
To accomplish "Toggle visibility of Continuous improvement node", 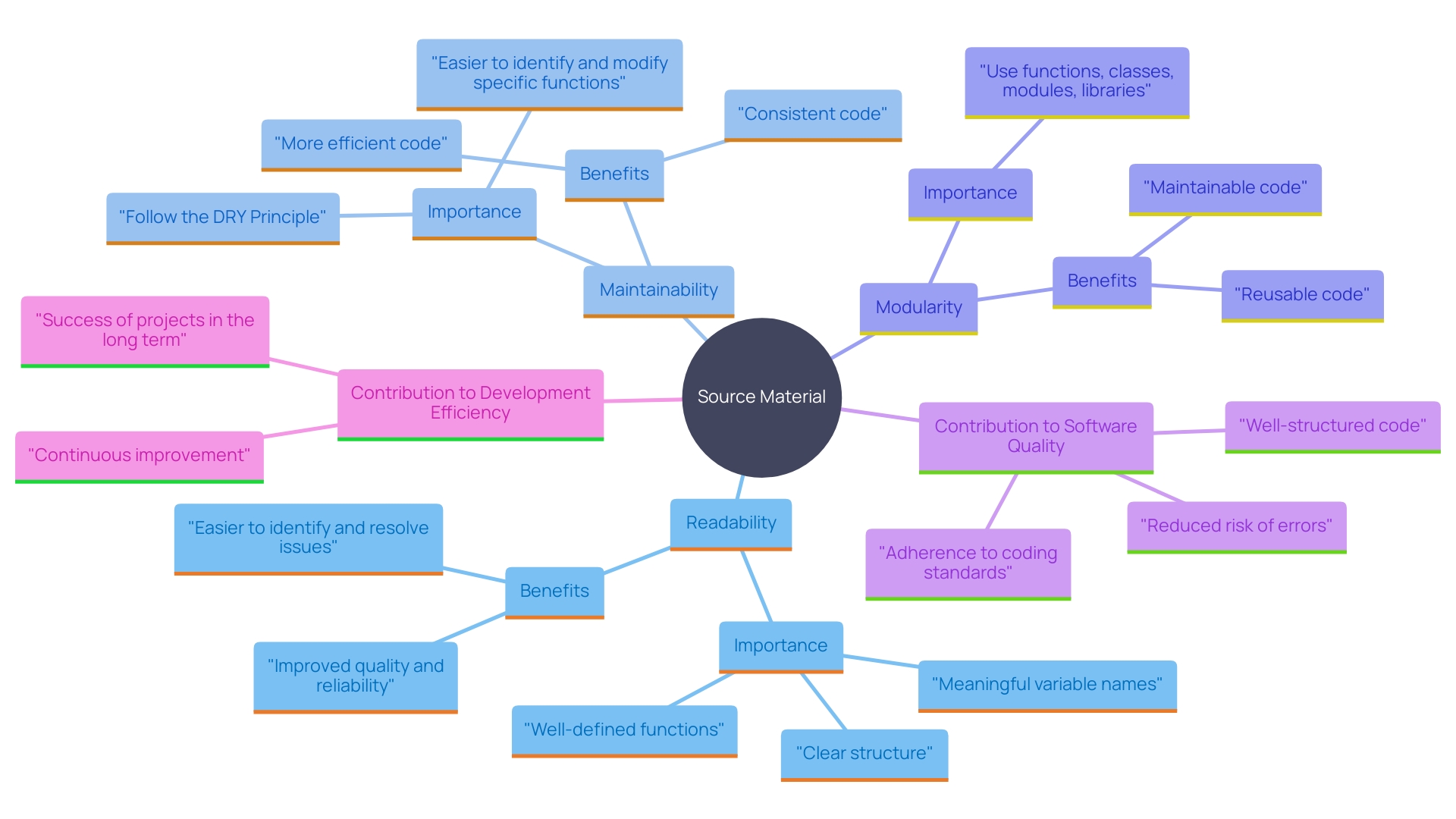I will point(131,455).
